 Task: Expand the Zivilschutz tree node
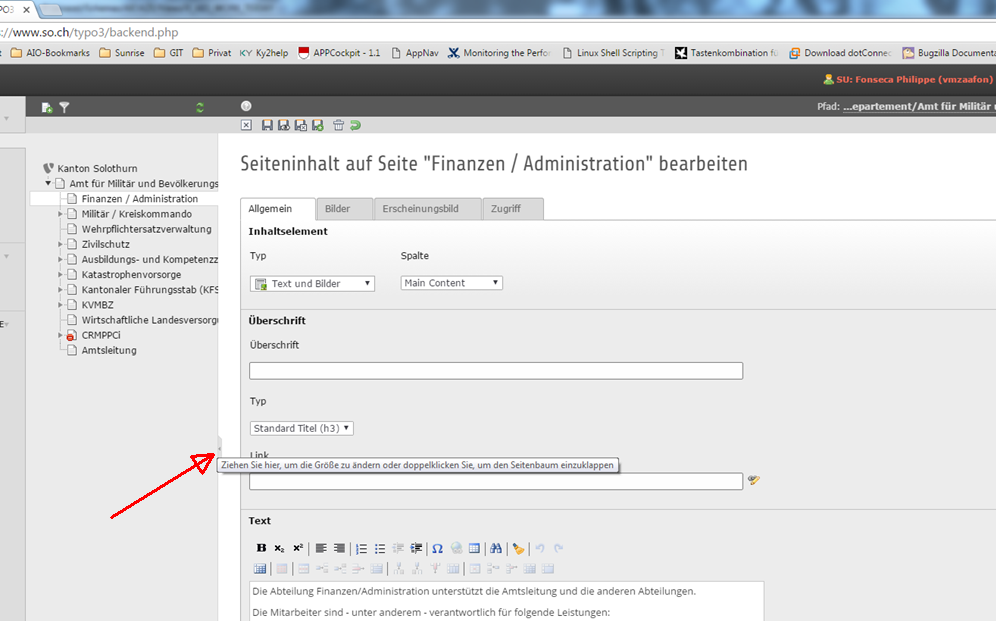coord(60,244)
